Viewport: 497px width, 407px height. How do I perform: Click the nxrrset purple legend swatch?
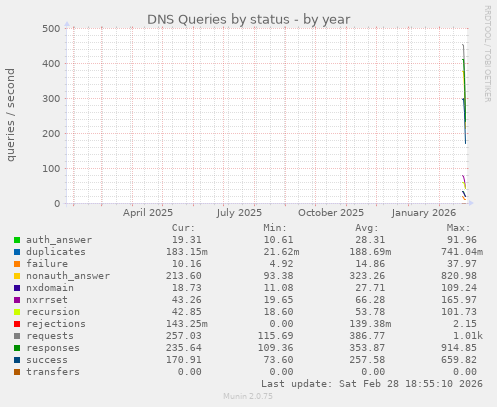(17, 300)
